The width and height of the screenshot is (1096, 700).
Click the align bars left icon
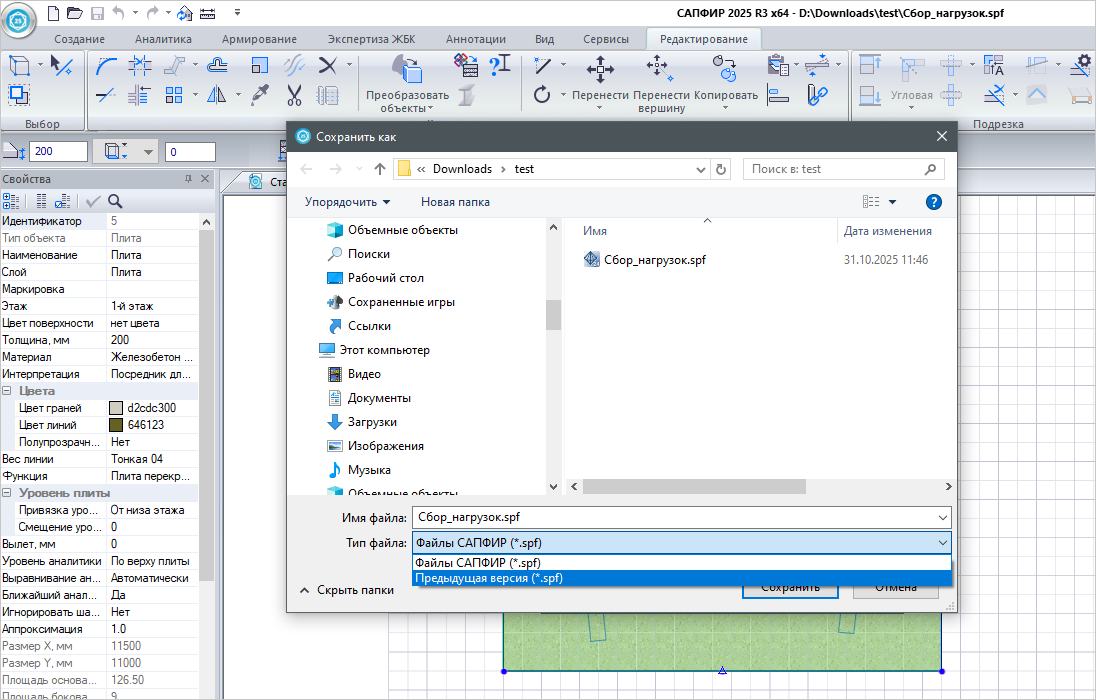tap(778, 94)
